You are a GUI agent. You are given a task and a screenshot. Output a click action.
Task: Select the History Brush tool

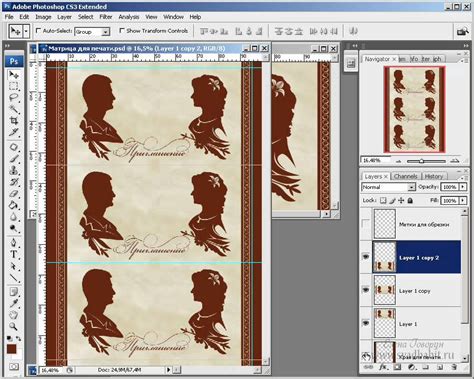[14, 182]
